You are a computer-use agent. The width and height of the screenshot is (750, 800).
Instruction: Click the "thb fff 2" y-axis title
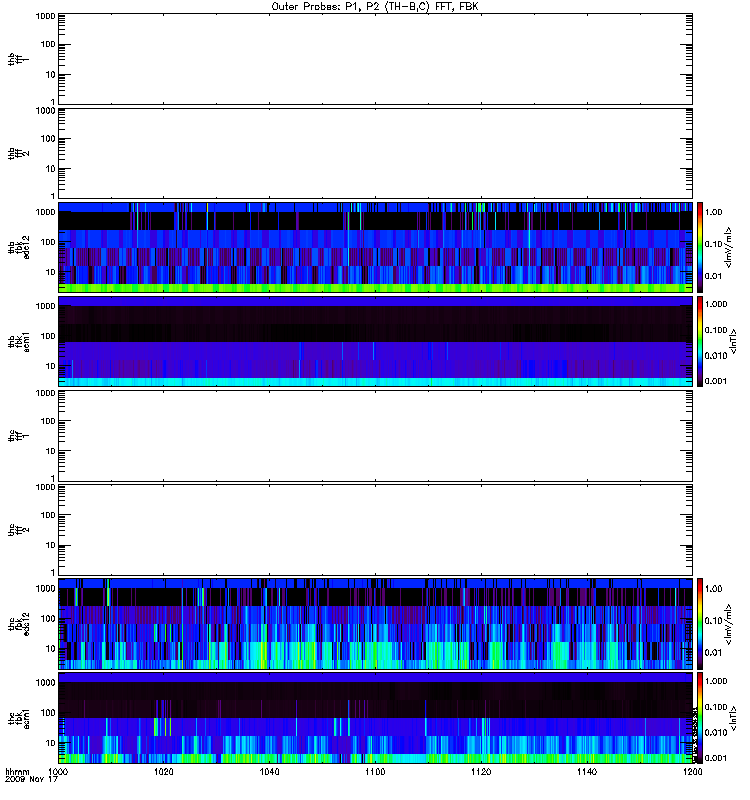[x=19, y=154]
